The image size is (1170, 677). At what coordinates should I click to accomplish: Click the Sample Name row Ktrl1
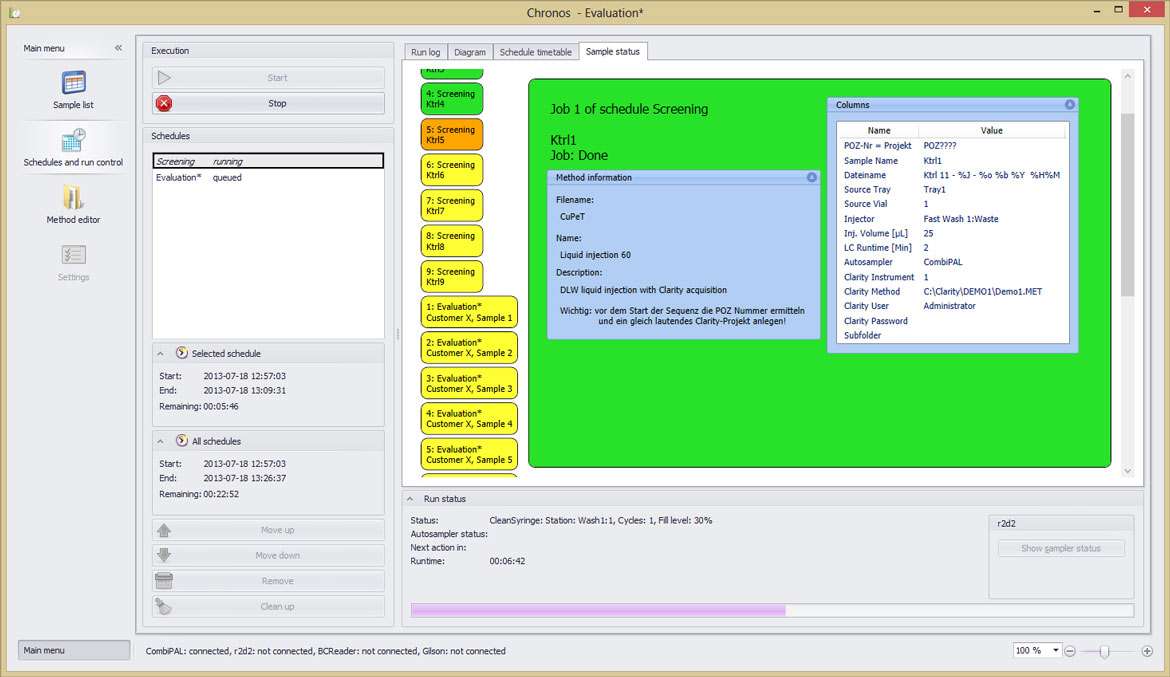coord(952,160)
